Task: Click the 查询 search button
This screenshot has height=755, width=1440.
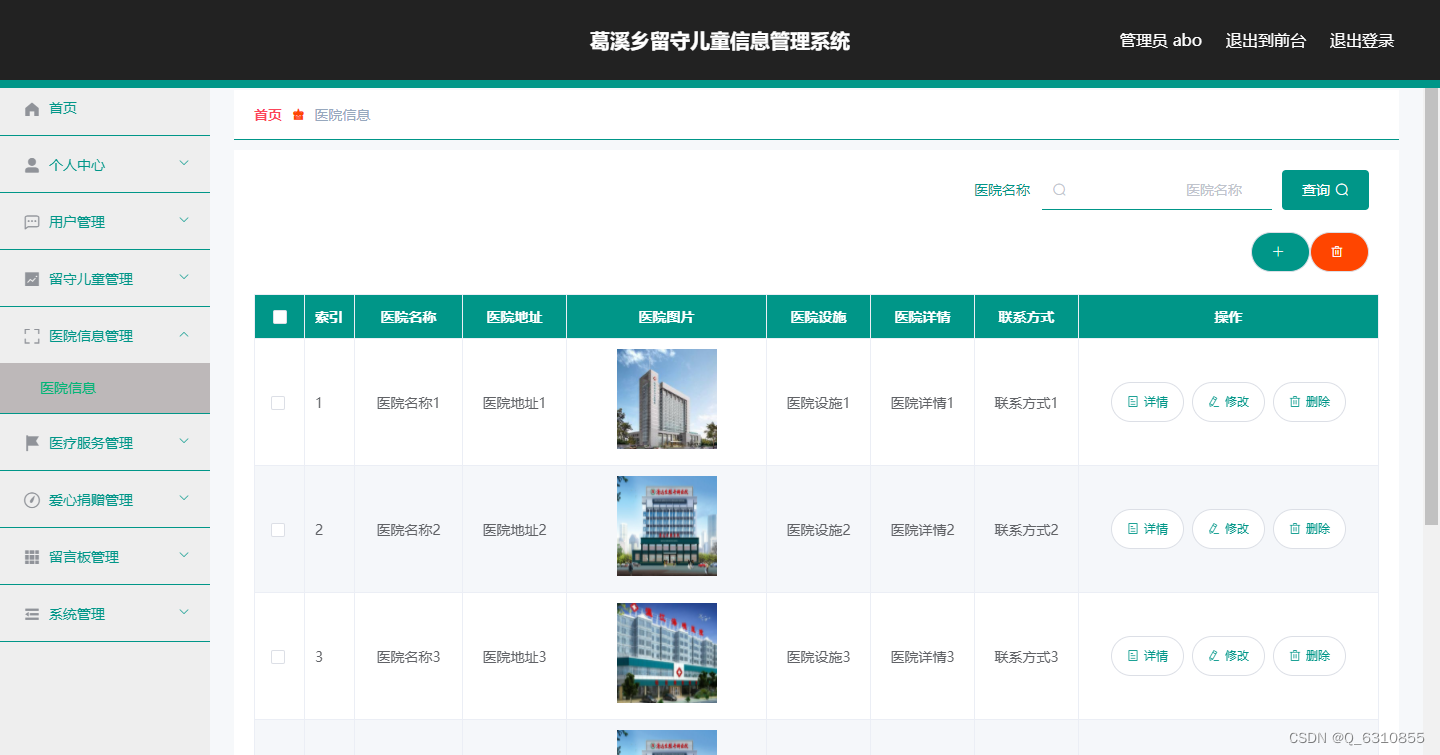Action: [x=1325, y=190]
